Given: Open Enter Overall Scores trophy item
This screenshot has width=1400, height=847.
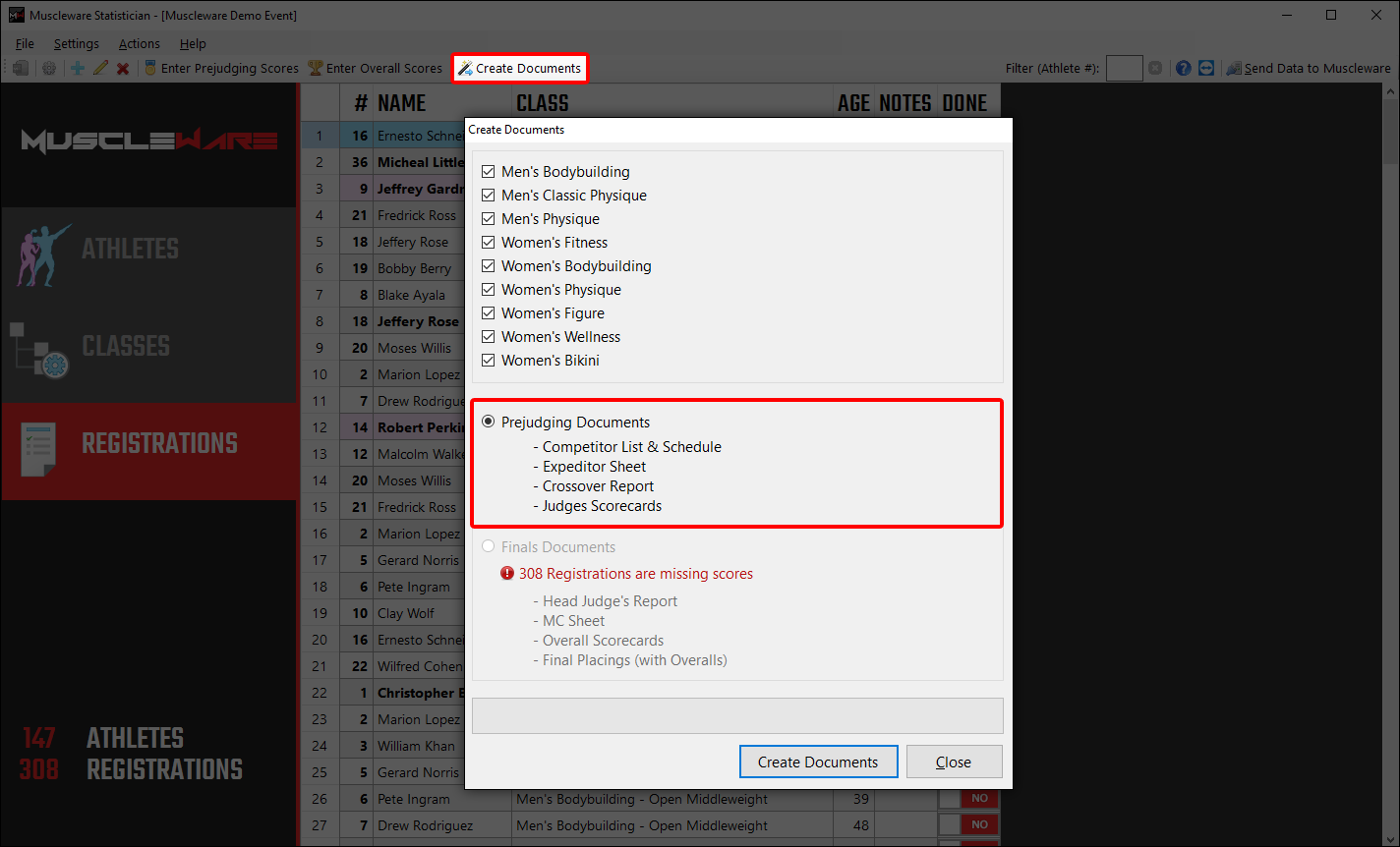Looking at the screenshot, I should [x=375, y=68].
